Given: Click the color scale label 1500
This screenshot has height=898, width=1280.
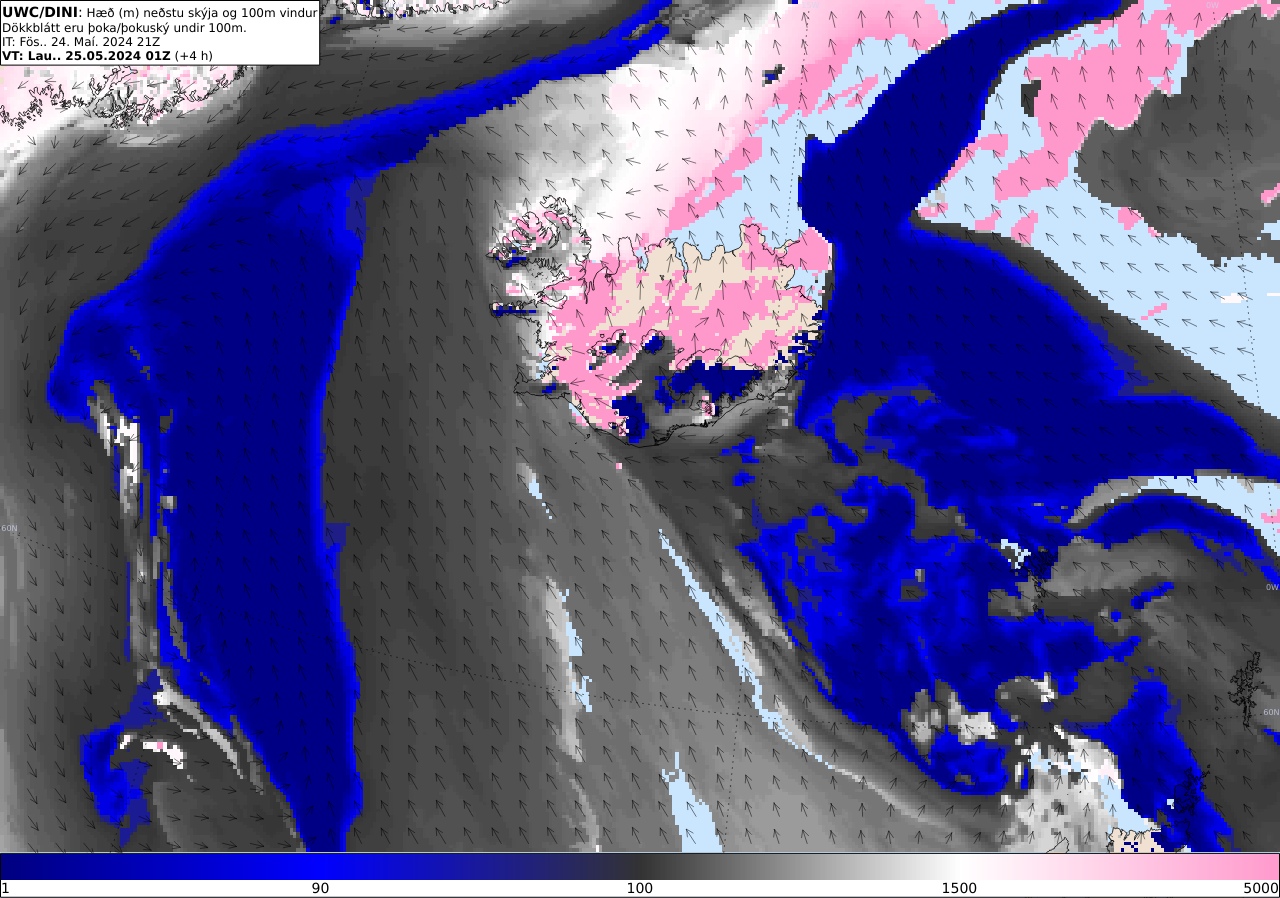Looking at the screenshot, I should (x=959, y=888).
